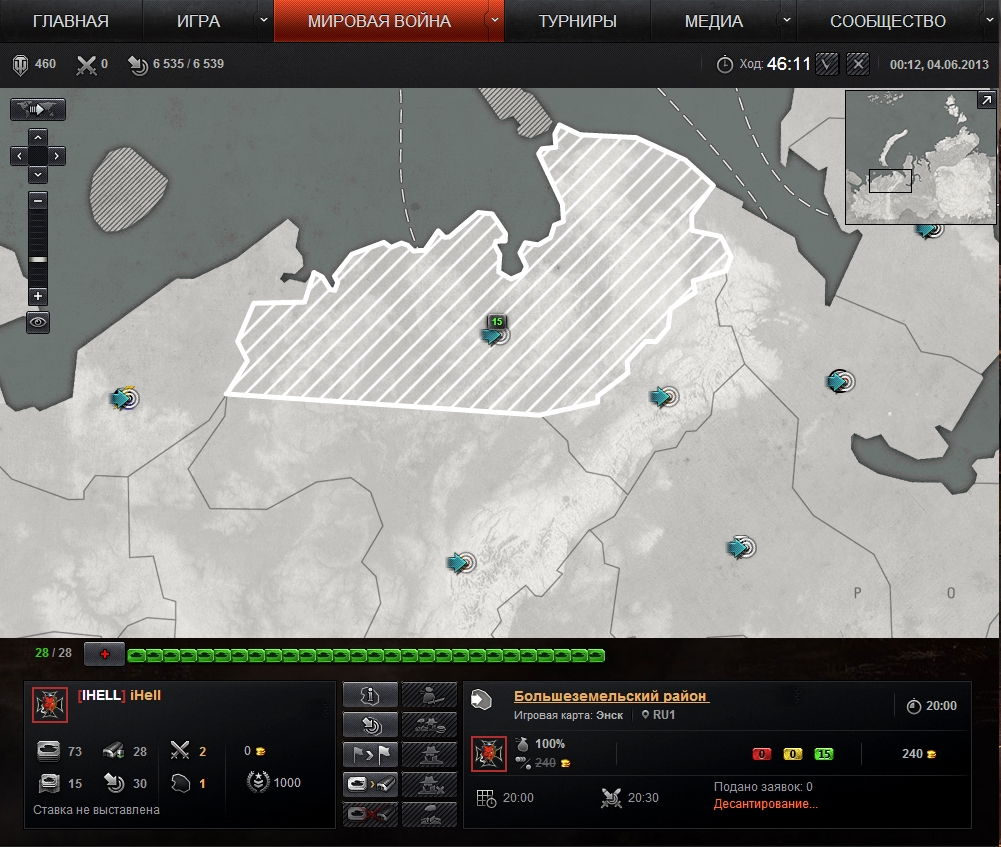Pan the map right with the arrow
Viewport: 1001px width, 847px height.
pos(56,156)
